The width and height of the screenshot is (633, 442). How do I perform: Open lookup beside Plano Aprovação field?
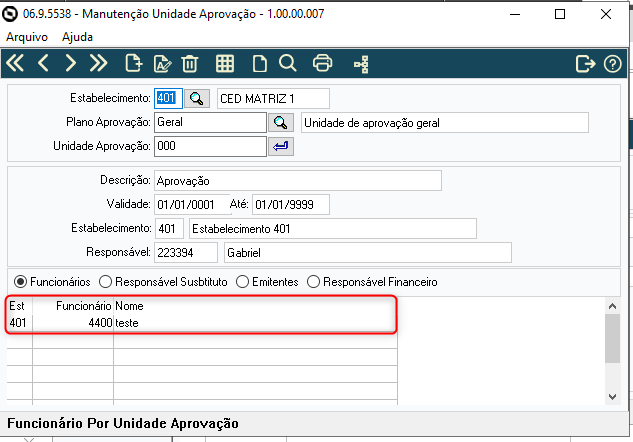pos(281,122)
